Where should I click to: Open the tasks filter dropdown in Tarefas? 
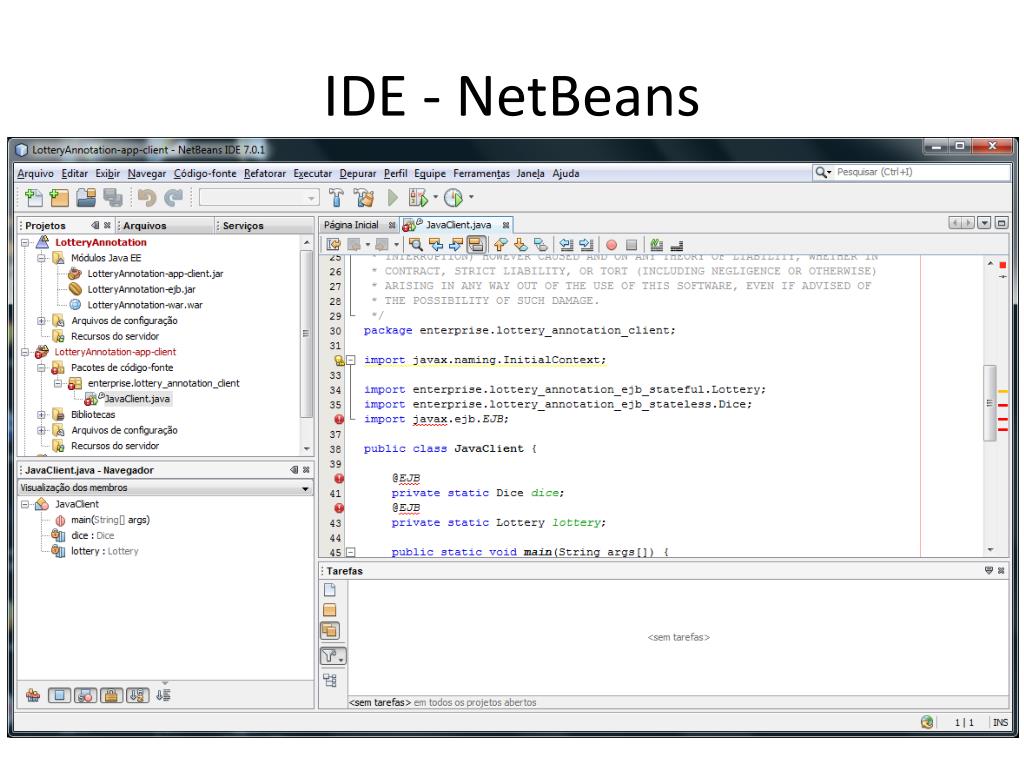click(331, 656)
